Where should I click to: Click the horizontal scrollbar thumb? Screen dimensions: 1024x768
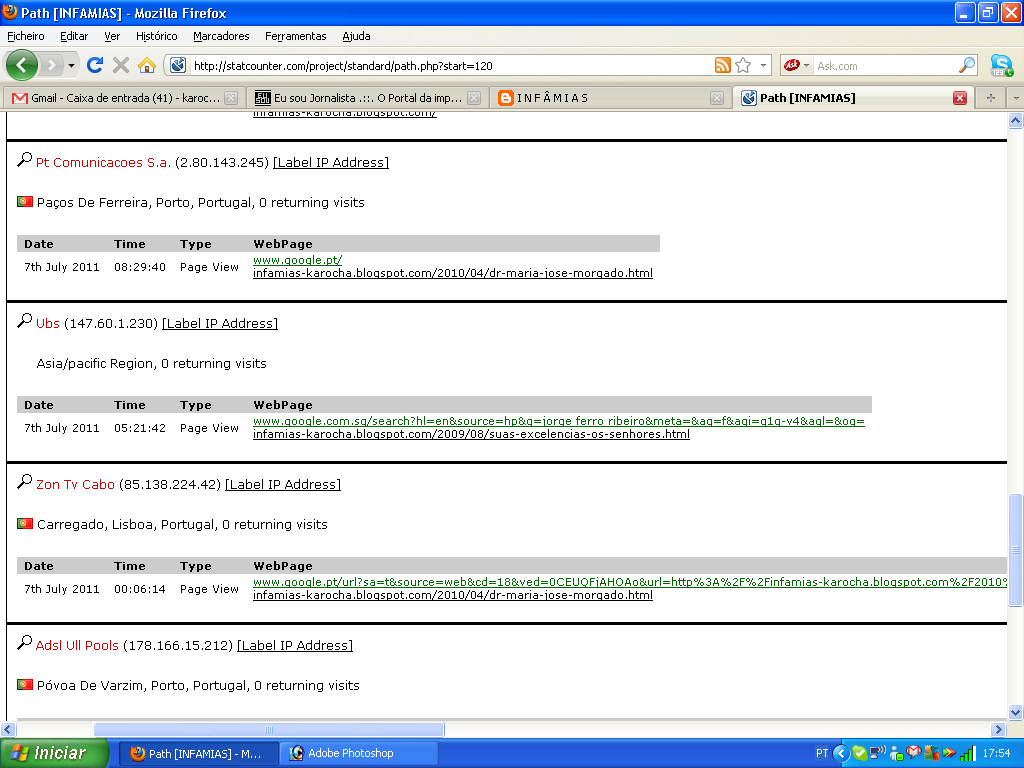click(x=269, y=729)
